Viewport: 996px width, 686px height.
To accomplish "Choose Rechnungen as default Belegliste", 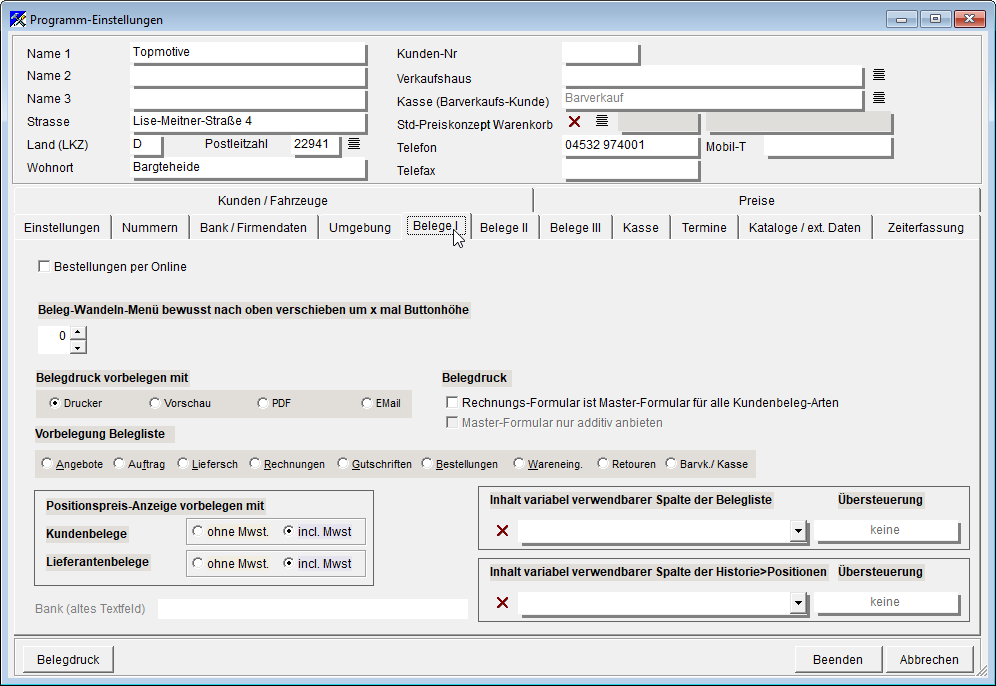I will [255, 463].
